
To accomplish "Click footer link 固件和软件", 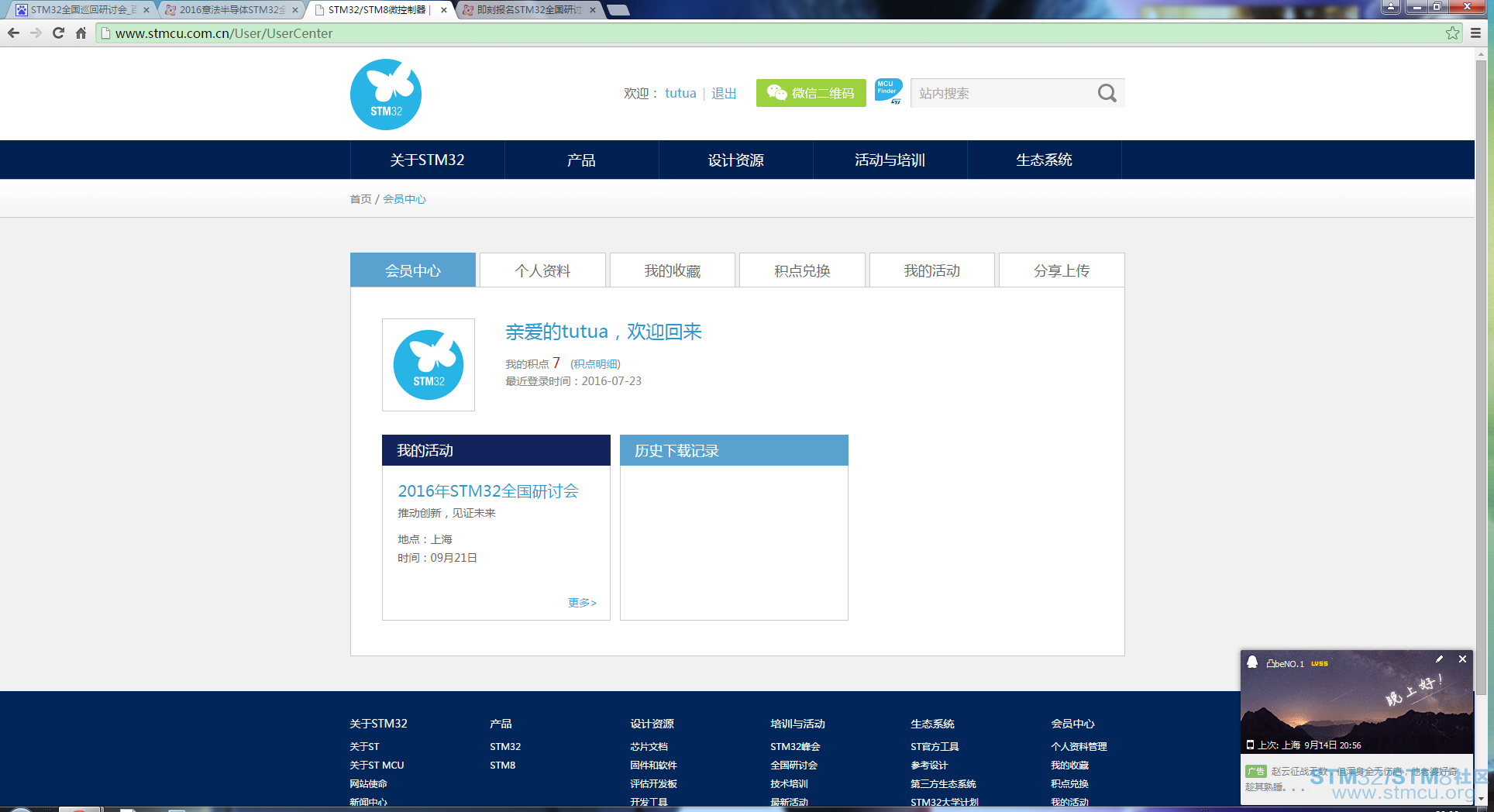I will pyautogui.click(x=653, y=765).
